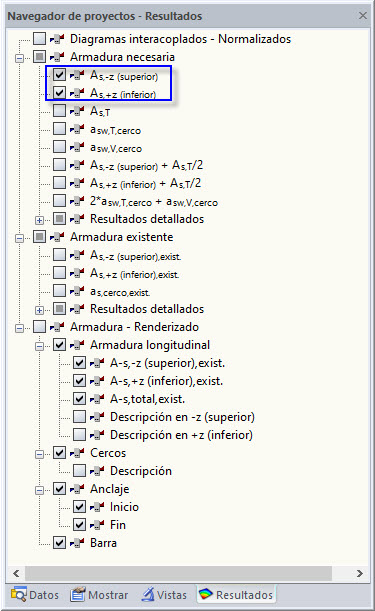Click icon next to Armadura - Renderizado
375x611 pixels.
(57, 327)
